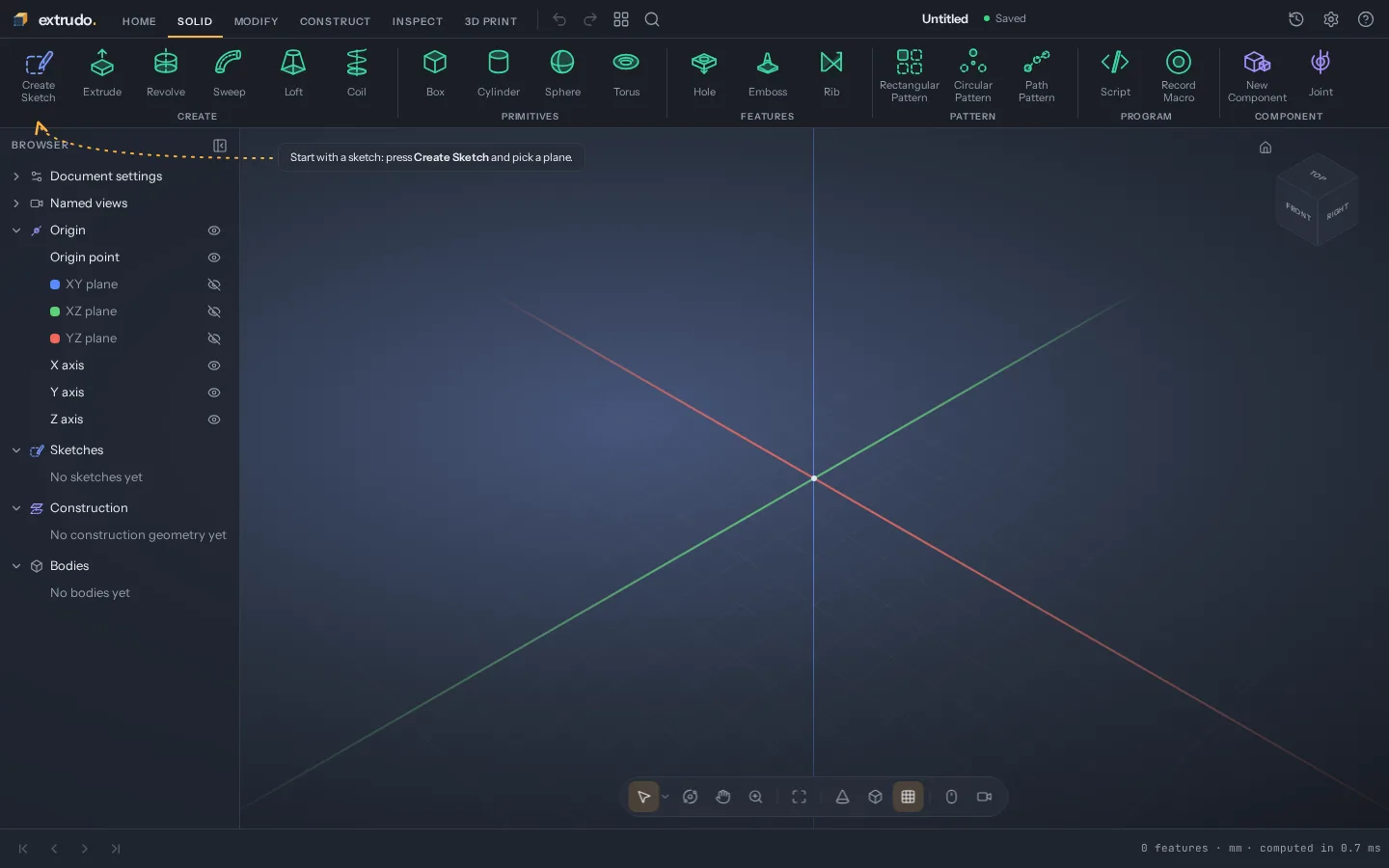Open the Coil tool

[357, 76]
